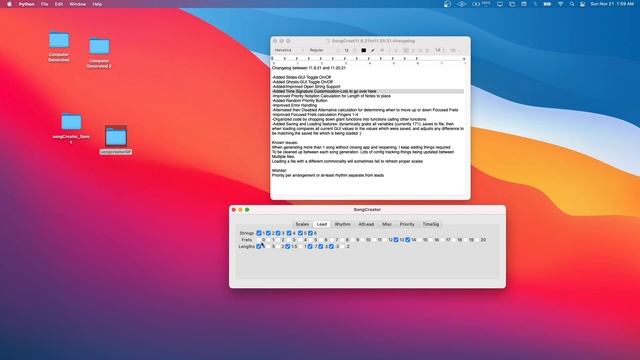Open the TimeSig tab
The height and width of the screenshot is (360, 640).
click(x=431, y=224)
